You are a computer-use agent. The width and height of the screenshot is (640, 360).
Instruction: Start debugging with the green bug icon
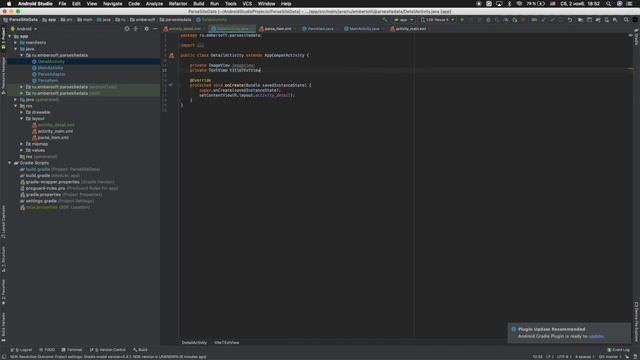(x=488, y=20)
